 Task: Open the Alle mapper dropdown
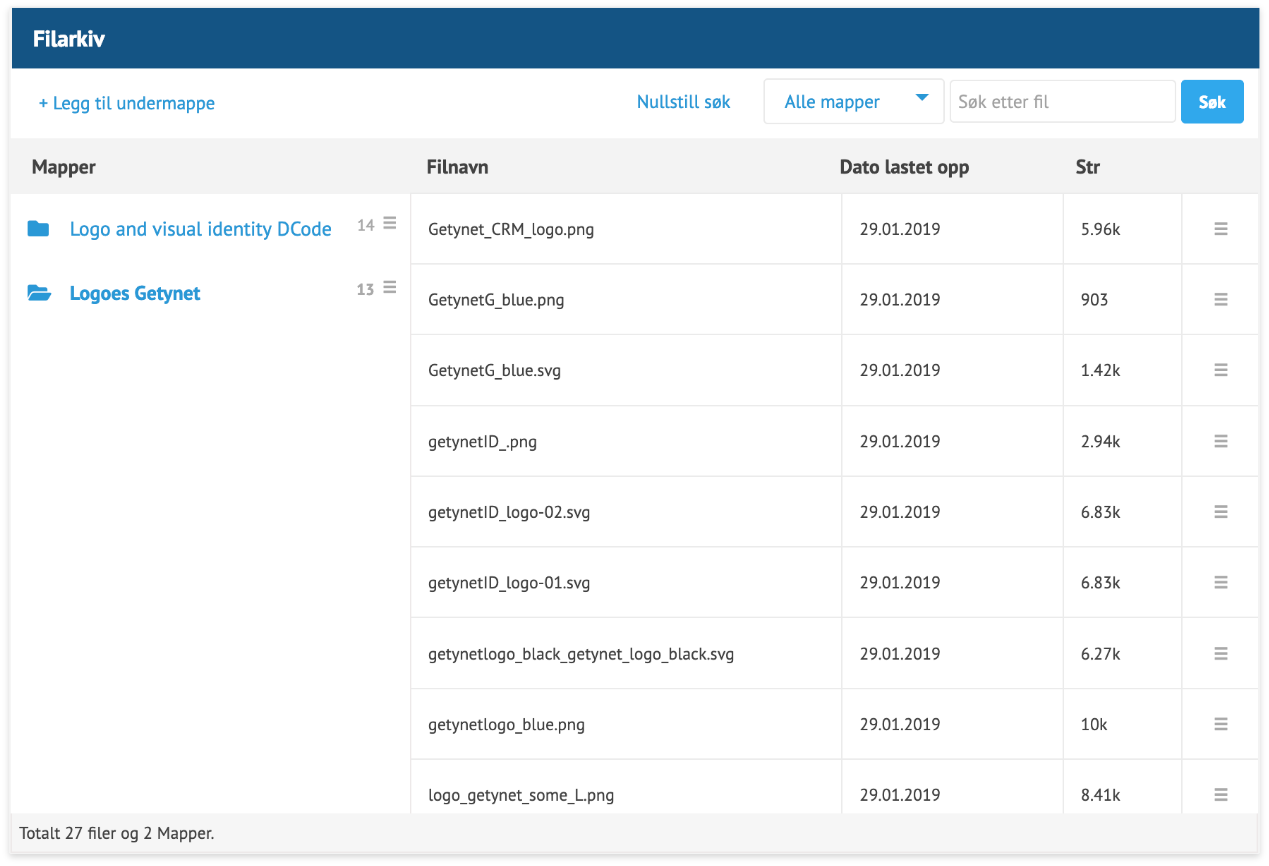coord(854,102)
